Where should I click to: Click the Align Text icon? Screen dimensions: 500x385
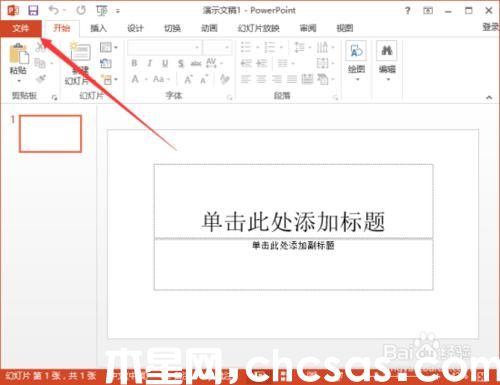pos(323,63)
